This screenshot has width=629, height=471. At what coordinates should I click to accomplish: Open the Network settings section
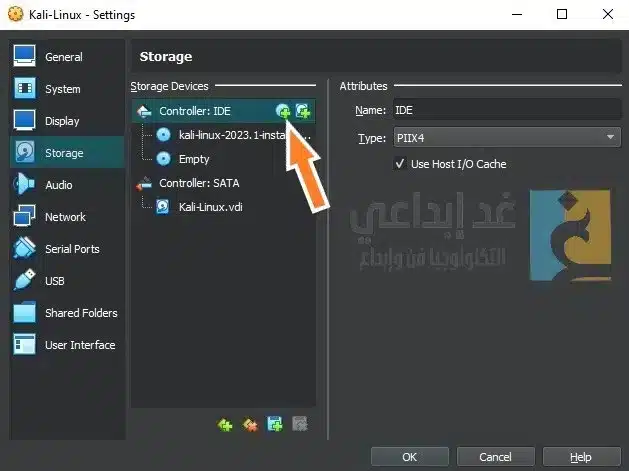pyautogui.click(x=67, y=217)
